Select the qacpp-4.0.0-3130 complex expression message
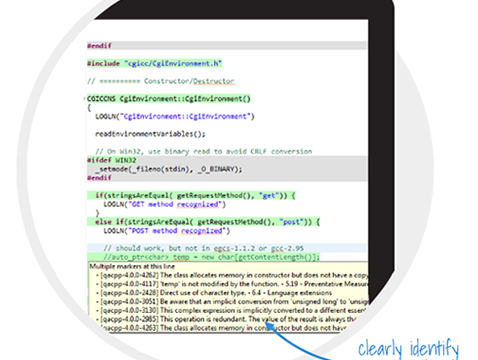This screenshot has height=360, width=478. point(231,310)
